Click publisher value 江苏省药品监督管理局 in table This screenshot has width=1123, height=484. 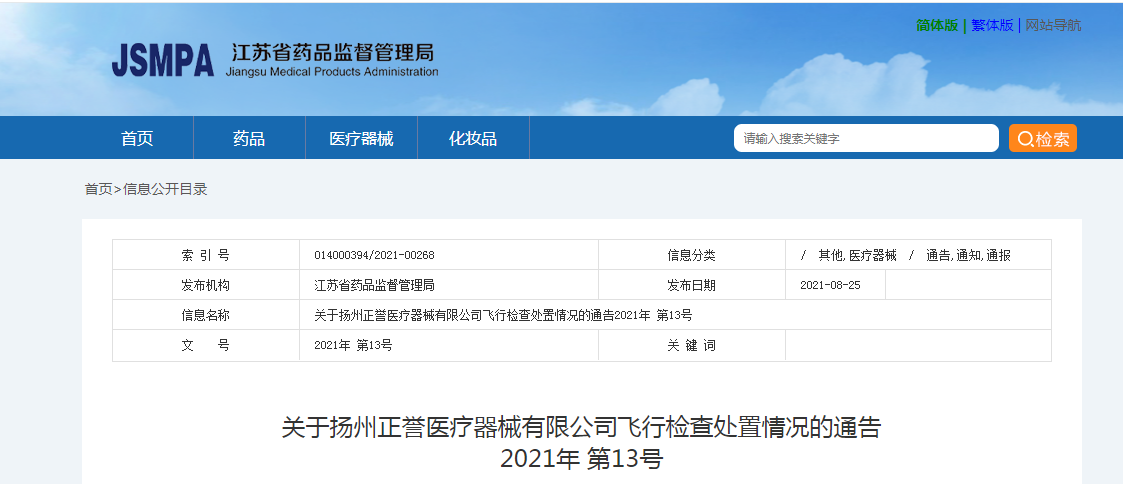(375, 285)
